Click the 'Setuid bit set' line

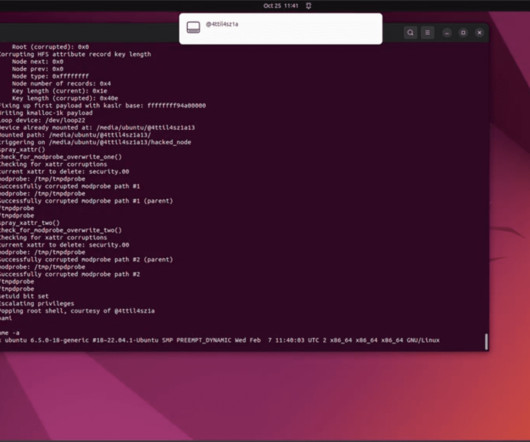24,296
